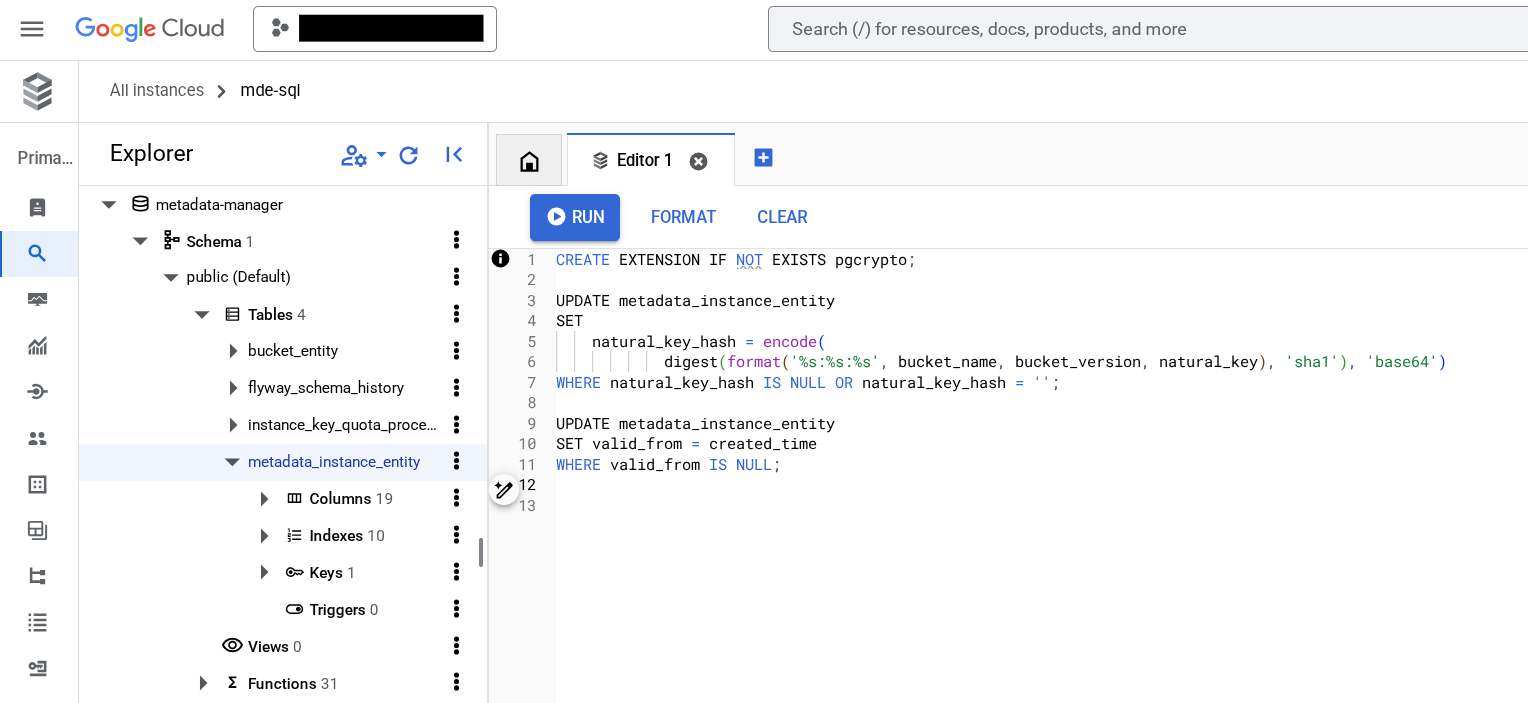This screenshot has height=703, width=1528.
Task: Open more options for Views row
Action: (x=456, y=647)
